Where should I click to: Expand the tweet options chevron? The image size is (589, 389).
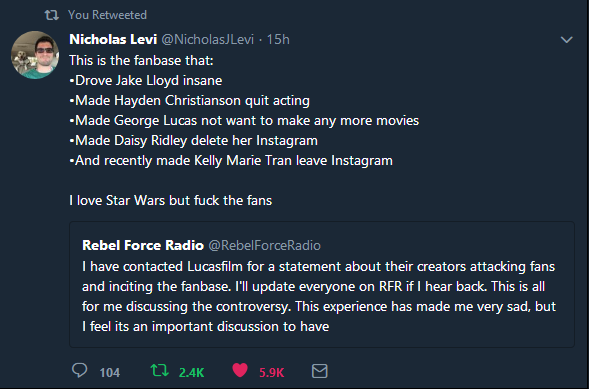[566, 39]
